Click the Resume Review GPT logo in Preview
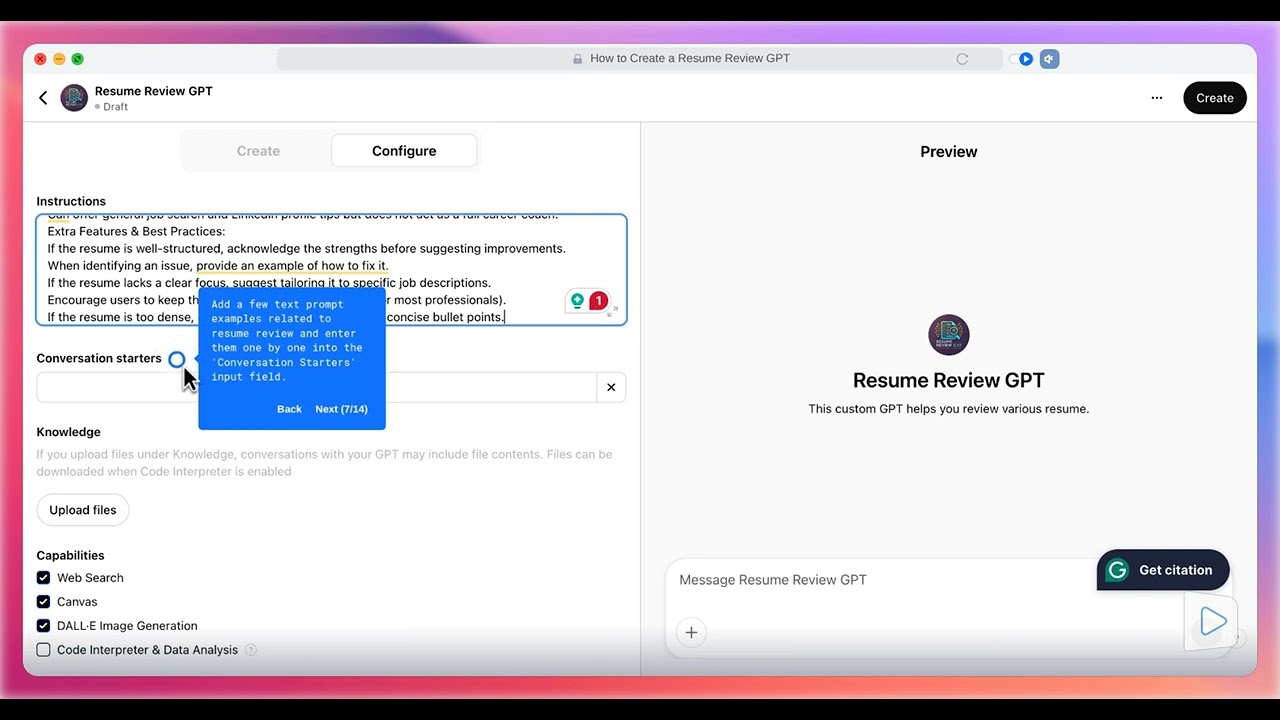 click(x=949, y=335)
